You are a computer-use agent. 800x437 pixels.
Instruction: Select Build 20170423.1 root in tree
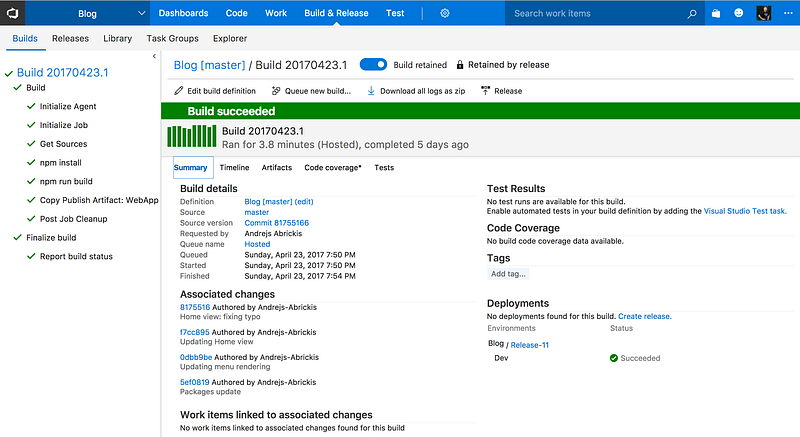point(62,72)
